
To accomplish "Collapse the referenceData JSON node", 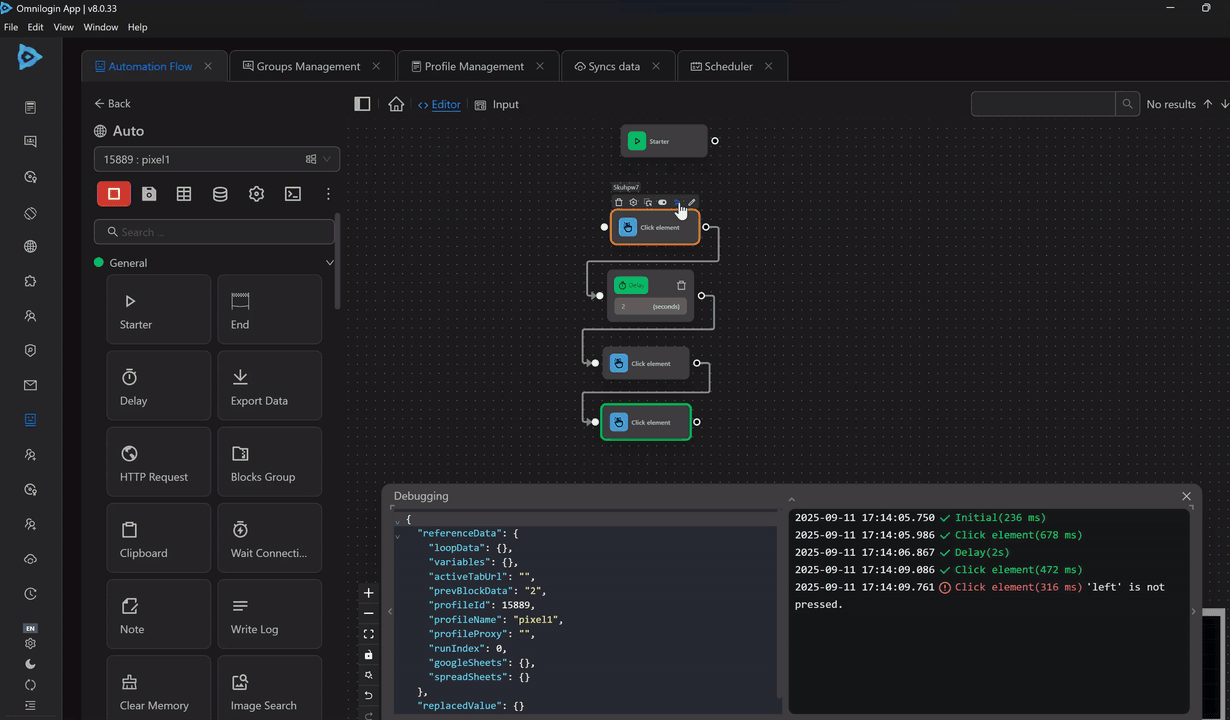I will pyautogui.click(x=397, y=536).
